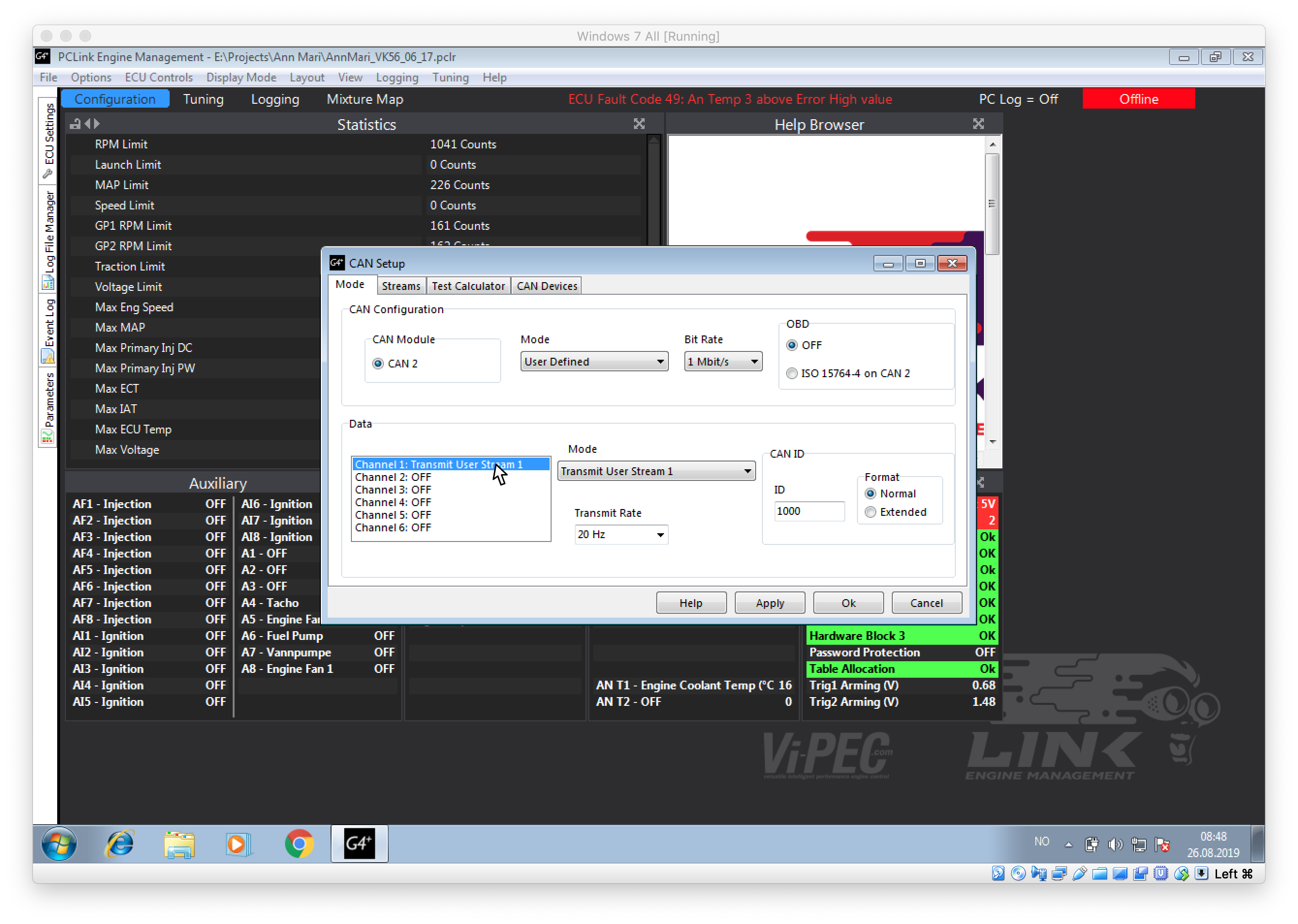The width and height of the screenshot is (1298, 924).
Task: Click the Statistics panel right arrow
Action: pyautogui.click(x=97, y=124)
